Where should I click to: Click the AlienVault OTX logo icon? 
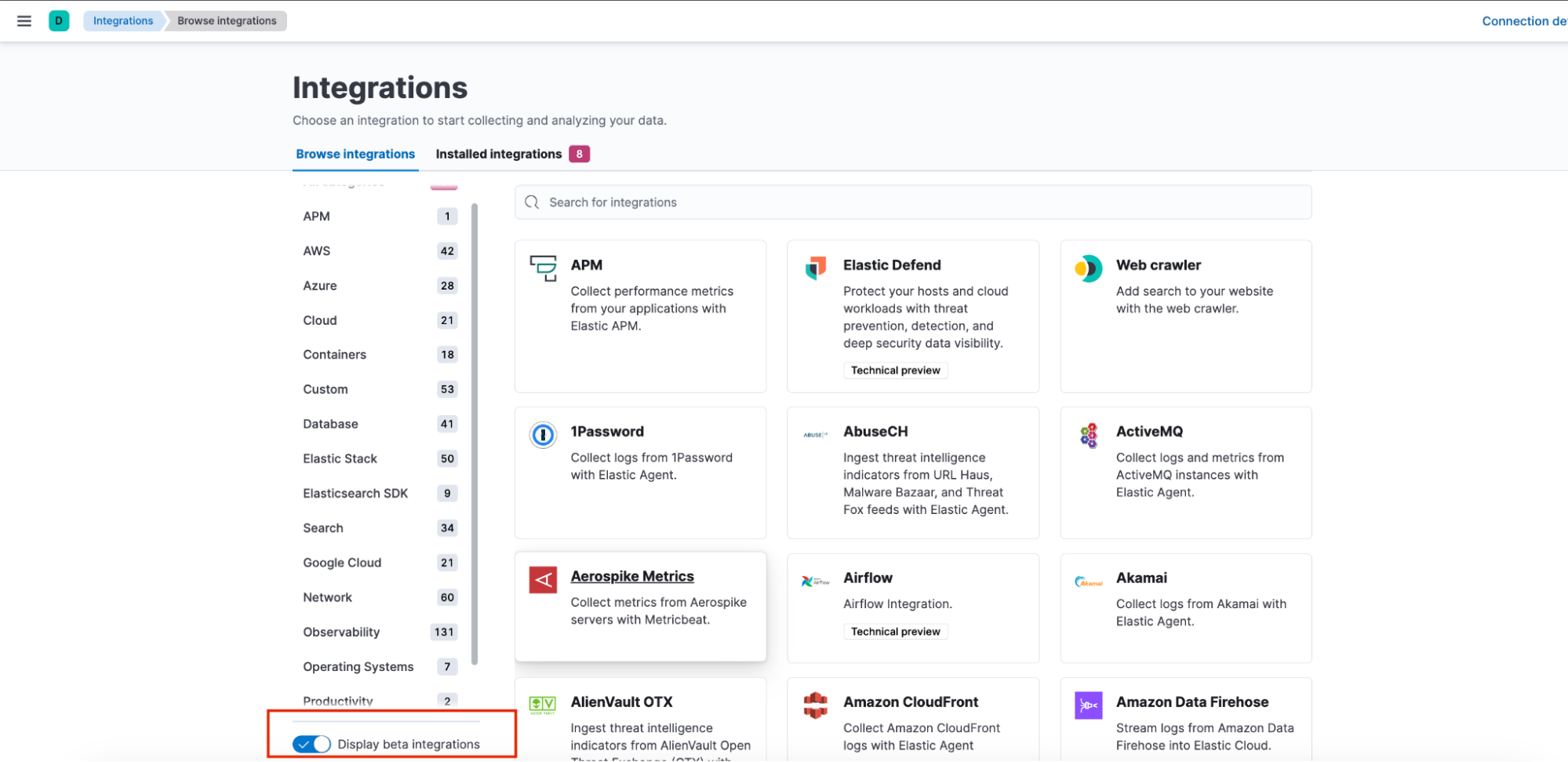[543, 705]
